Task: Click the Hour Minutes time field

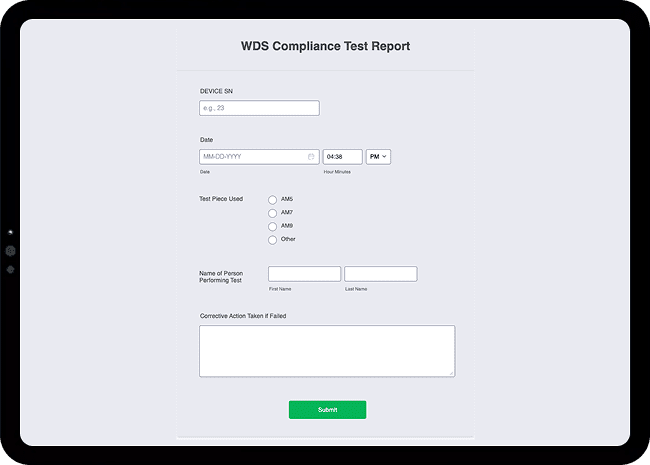Action: point(342,157)
